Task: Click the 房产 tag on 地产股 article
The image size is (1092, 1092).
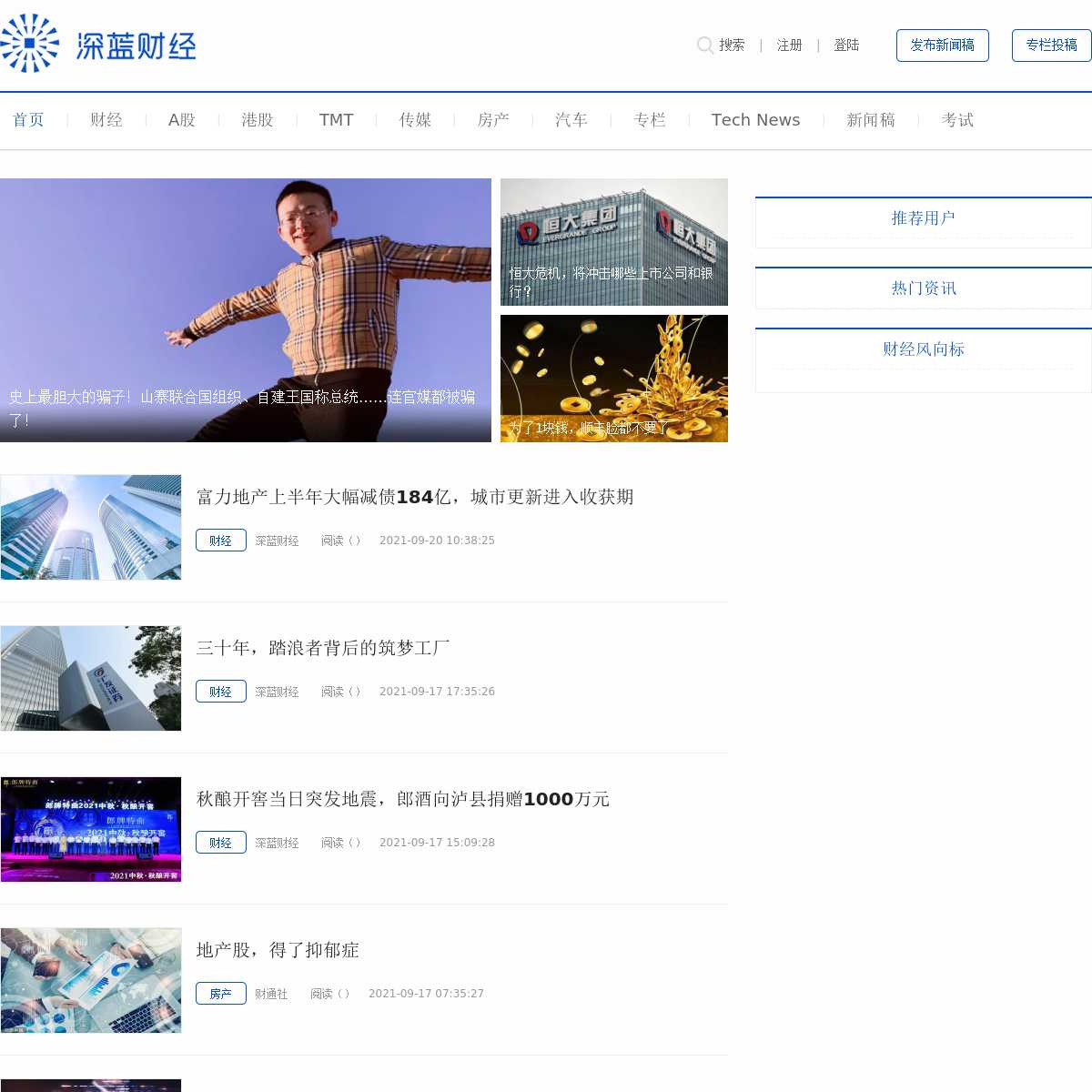Action: pos(220,994)
